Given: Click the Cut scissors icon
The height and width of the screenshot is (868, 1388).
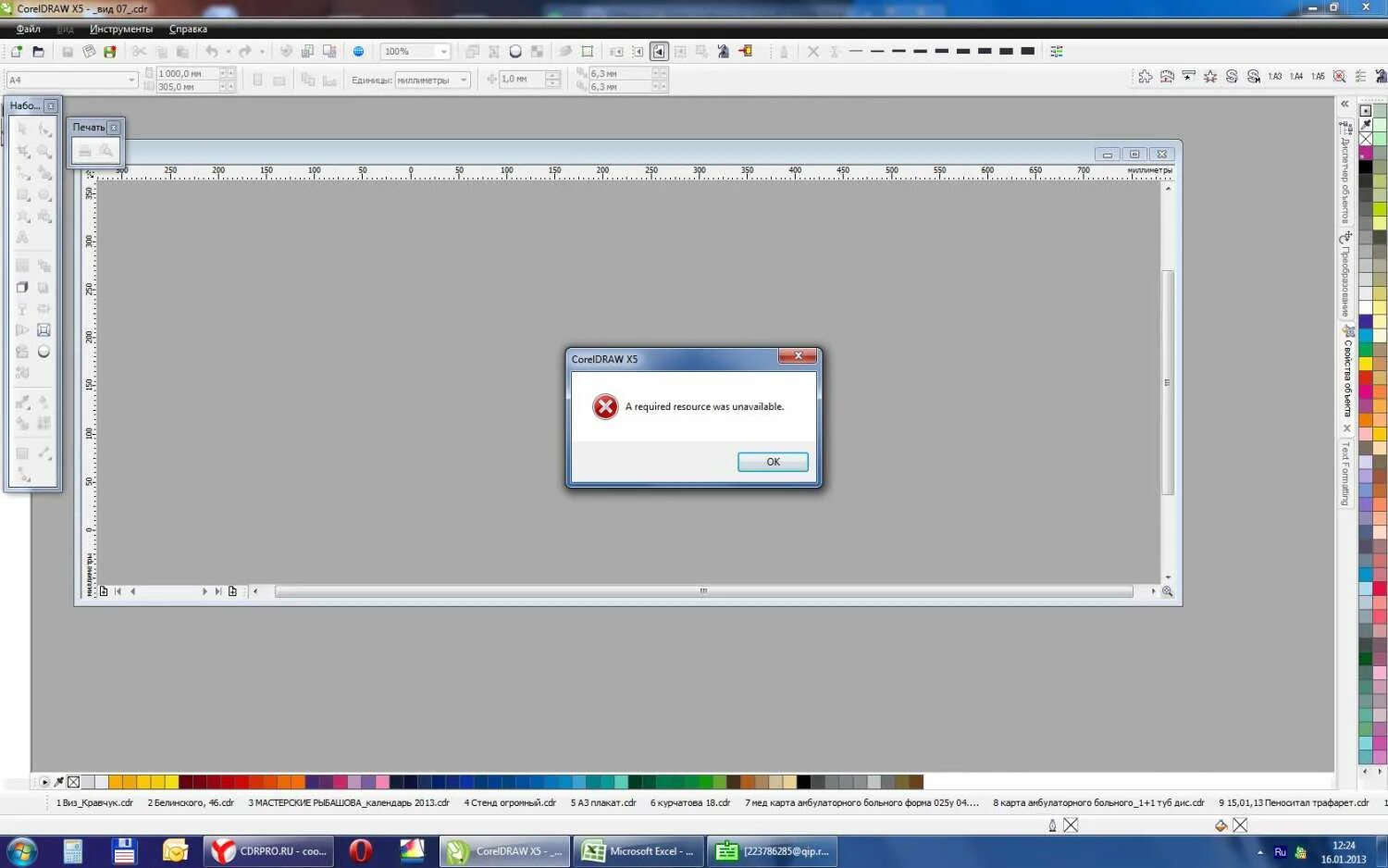Looking at the screenshot, I should 139,52.
